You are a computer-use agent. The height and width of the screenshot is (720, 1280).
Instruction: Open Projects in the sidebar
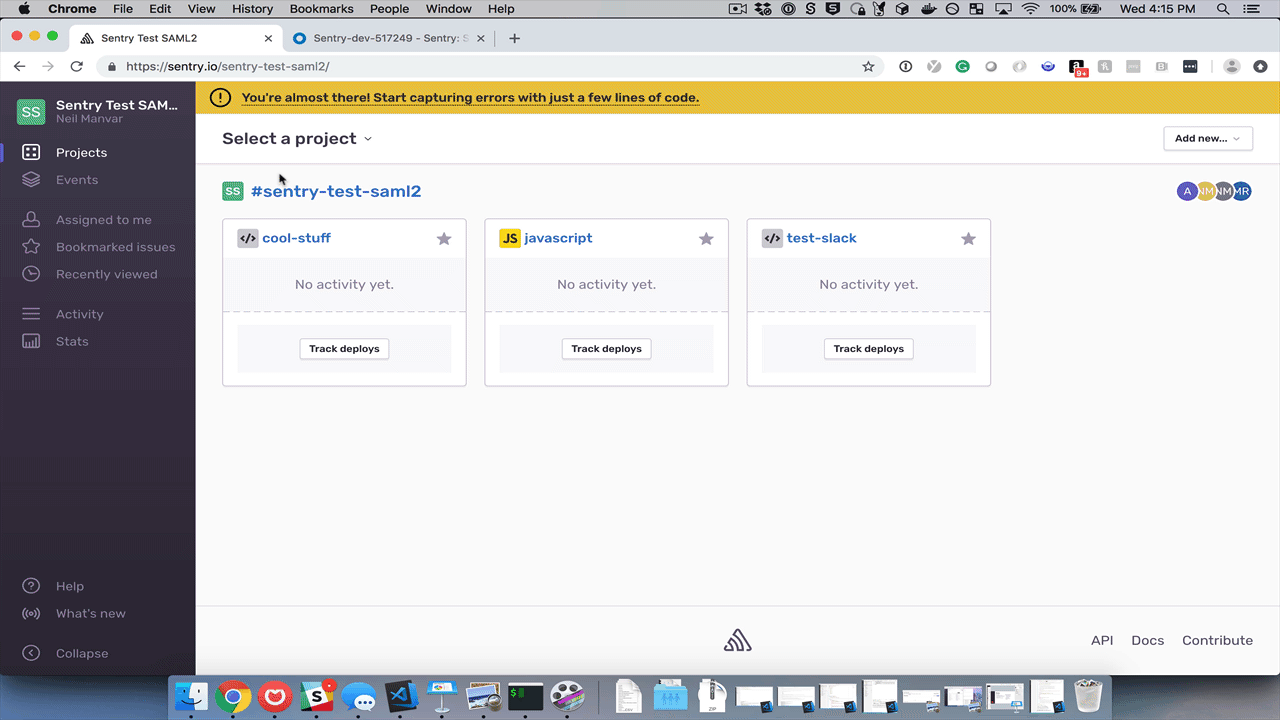(x=81, y=153)
